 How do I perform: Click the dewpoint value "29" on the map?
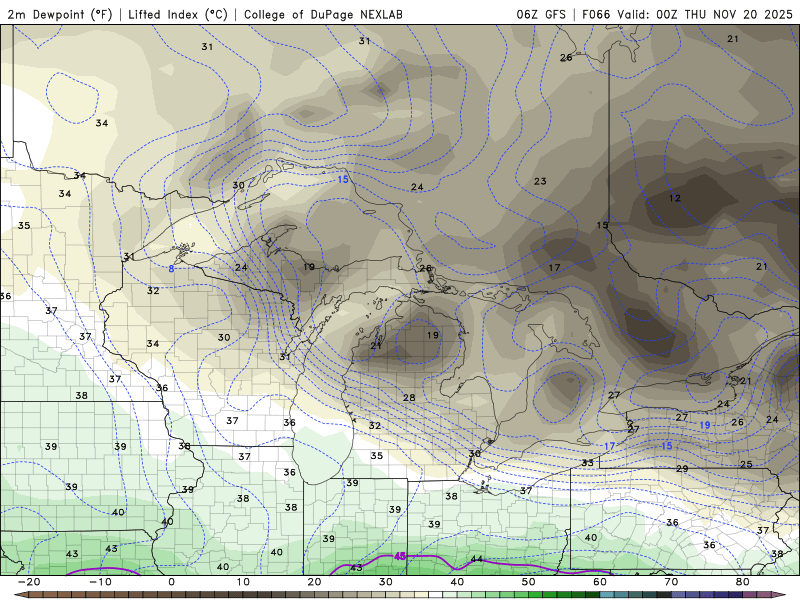[682, 469]
